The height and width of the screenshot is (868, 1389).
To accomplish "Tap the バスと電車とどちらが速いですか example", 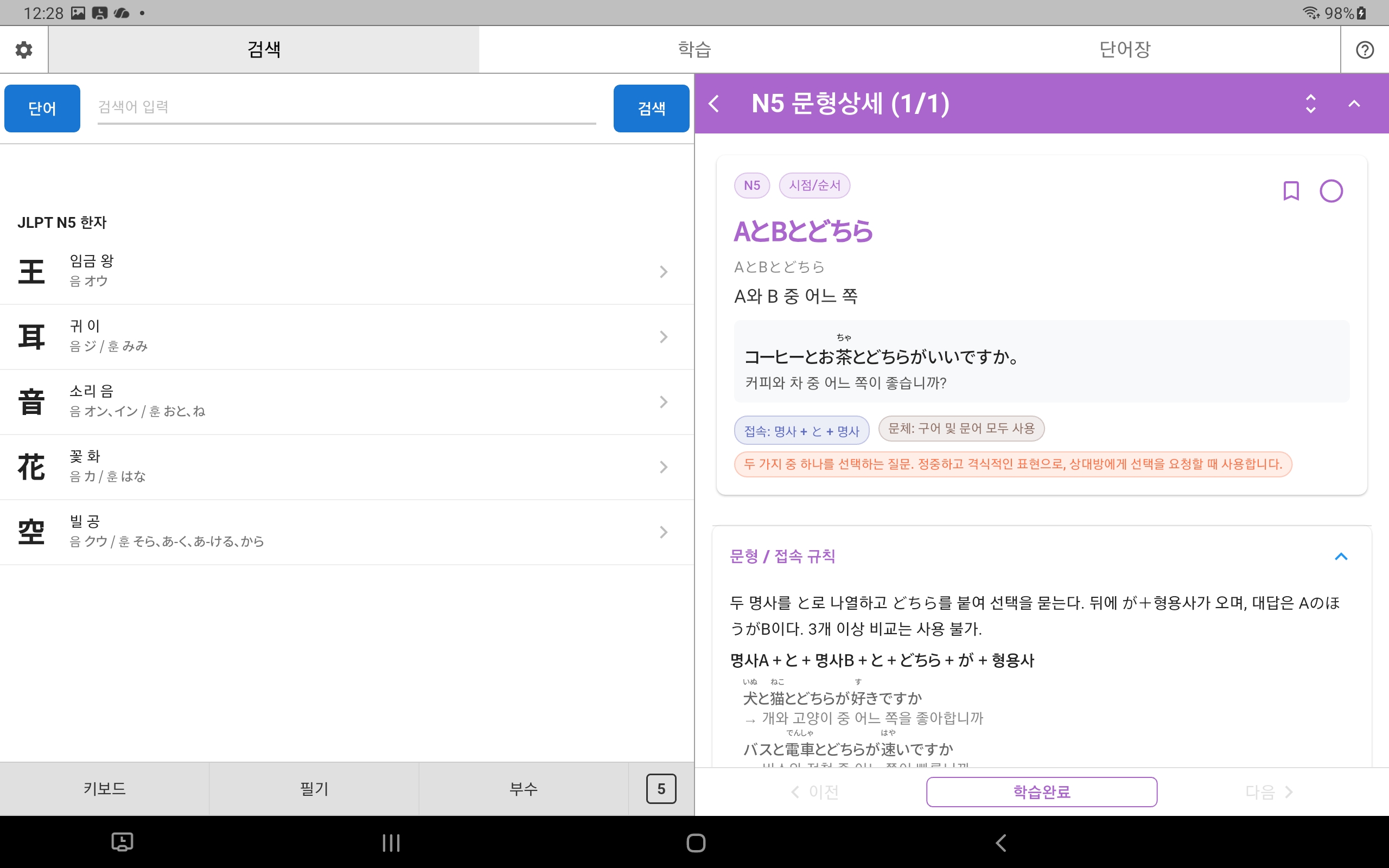I will [848, 749].
